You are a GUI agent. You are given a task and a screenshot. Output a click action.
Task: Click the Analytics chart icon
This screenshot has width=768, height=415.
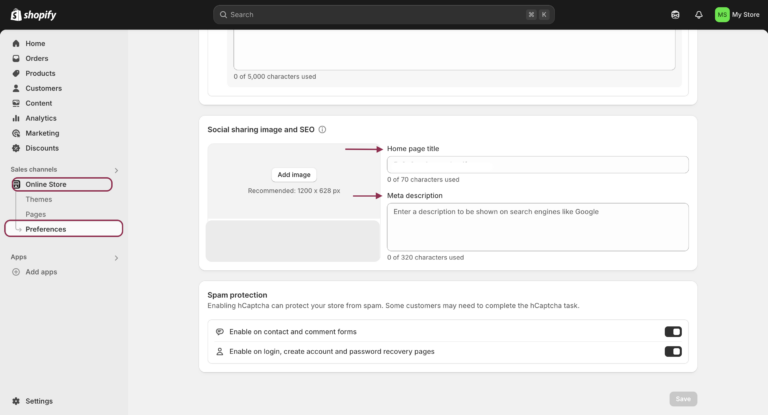point(16,118)
